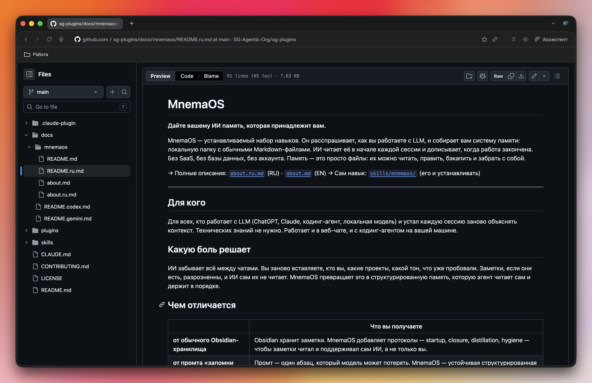Open README.md inside the mnemaos folder
The width and height of the screenshot is (592, 383).
62,159
